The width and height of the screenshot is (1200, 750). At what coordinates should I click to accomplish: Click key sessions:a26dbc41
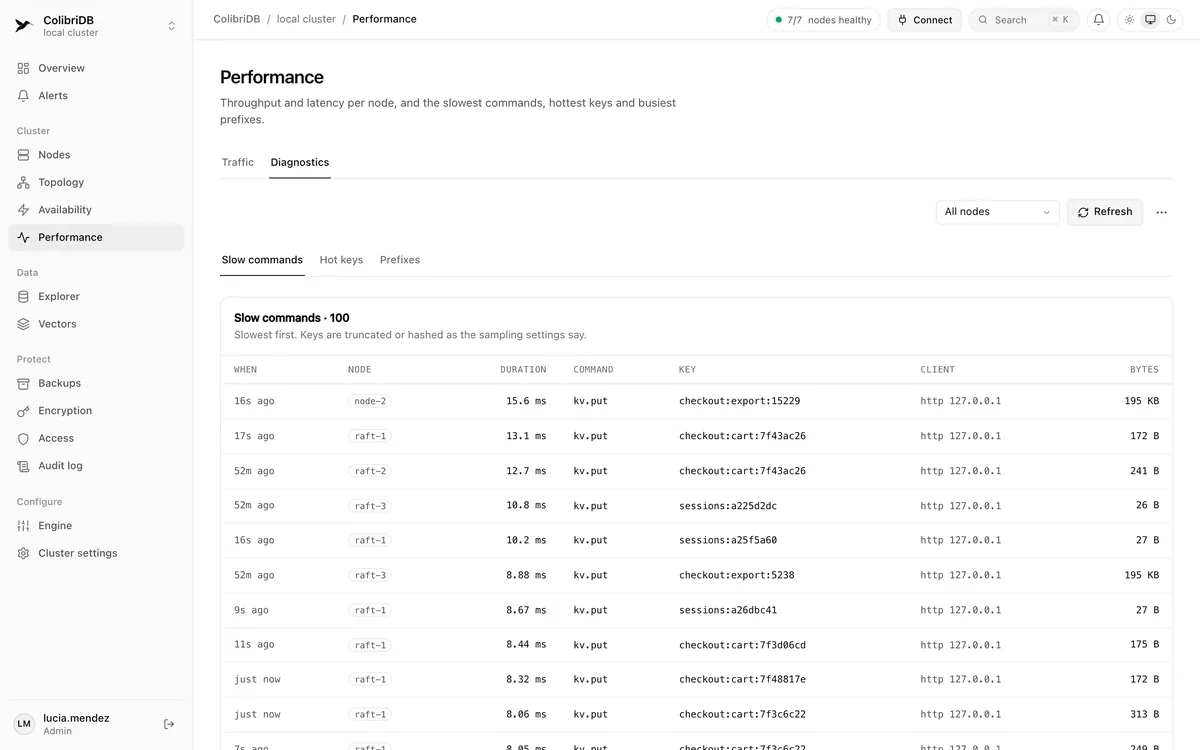coord(728,610)
